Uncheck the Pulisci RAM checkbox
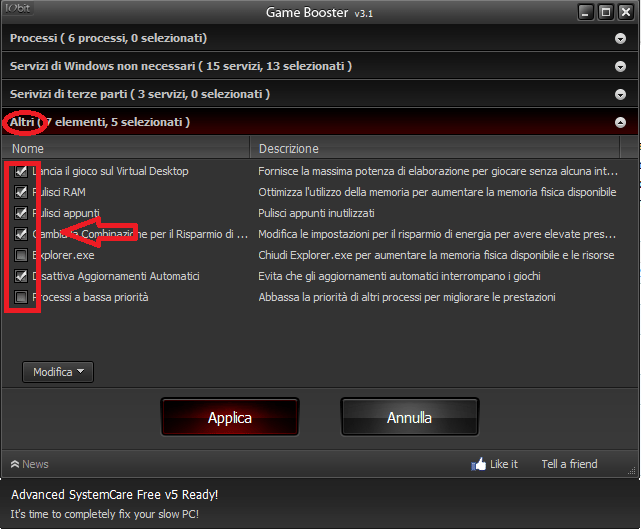 coord(21,192)
